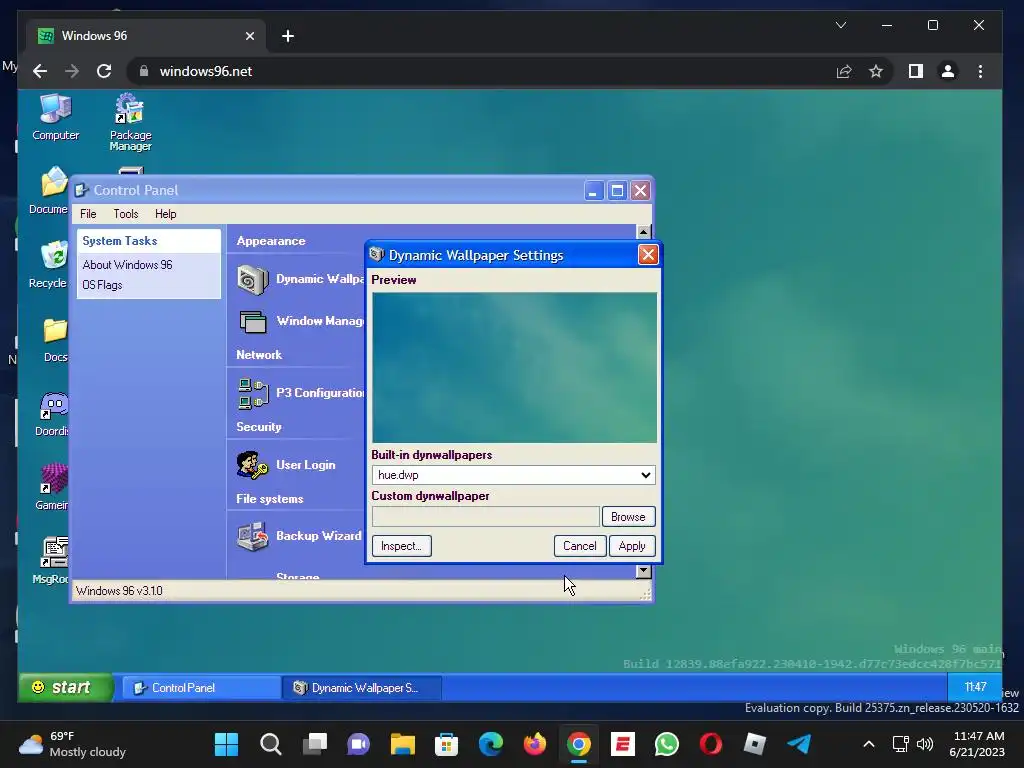Select the Windows 96 browser tab
This screenshot has width=1024, height=768.
click(147, 36)
